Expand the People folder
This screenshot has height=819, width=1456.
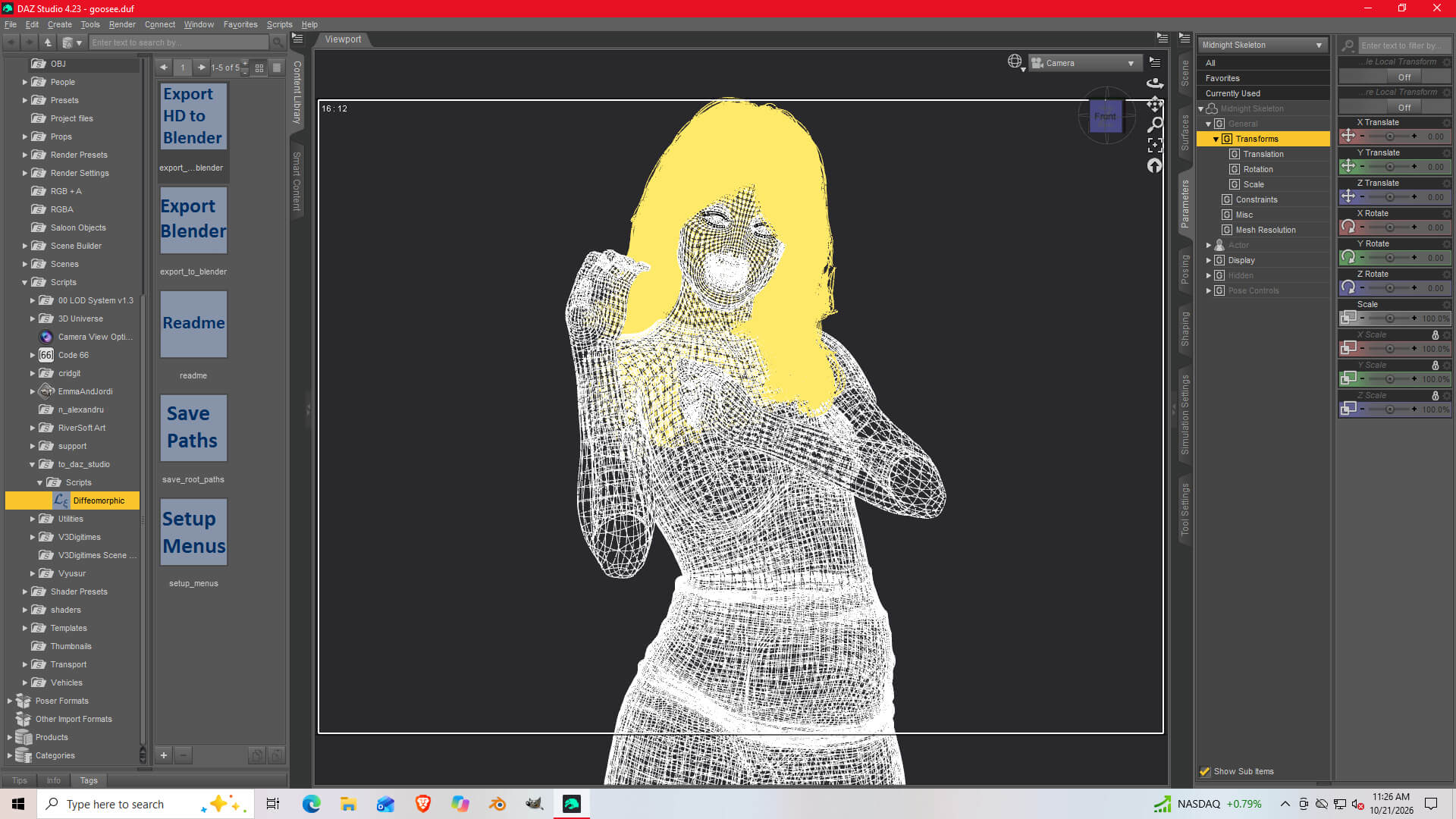point(25,82)
